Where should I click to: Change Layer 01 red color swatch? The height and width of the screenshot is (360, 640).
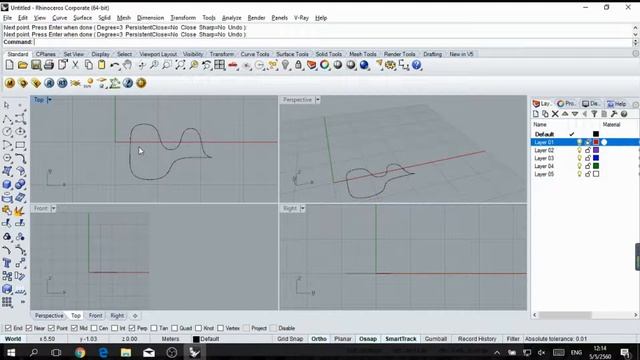(596, 142)
